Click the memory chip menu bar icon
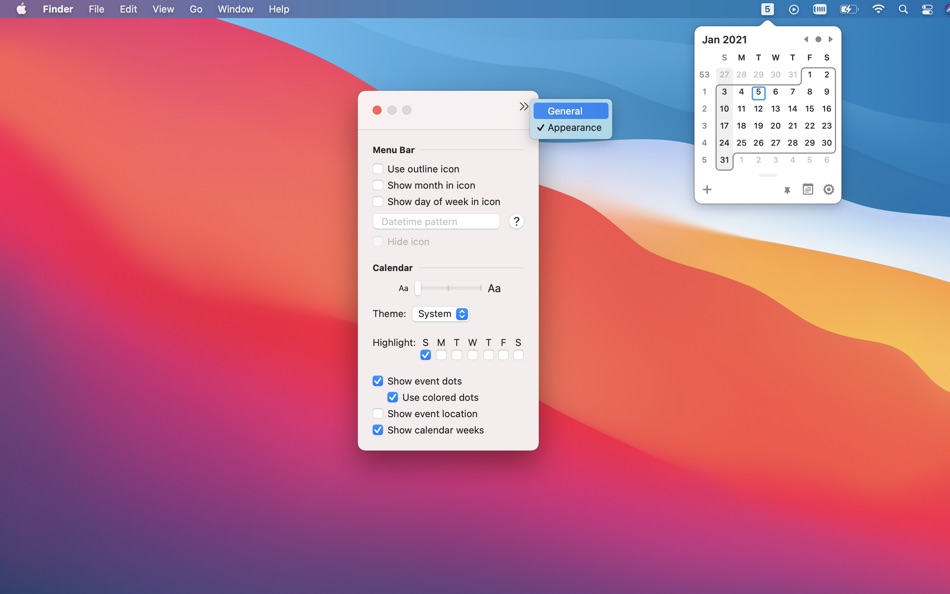950x594 pixels. 820,9
